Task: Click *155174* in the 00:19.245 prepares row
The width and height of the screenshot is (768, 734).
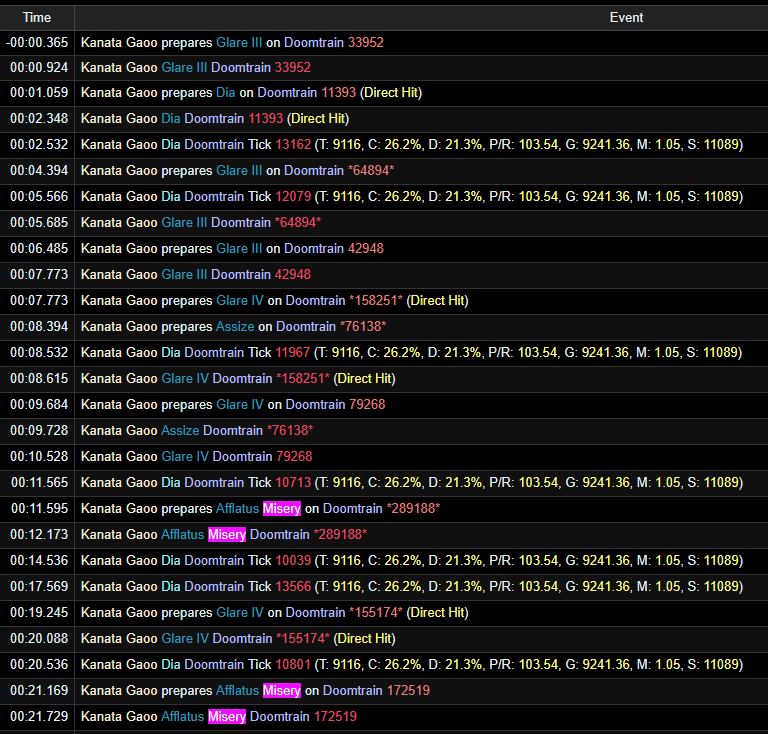Action: tap(376, 612)
